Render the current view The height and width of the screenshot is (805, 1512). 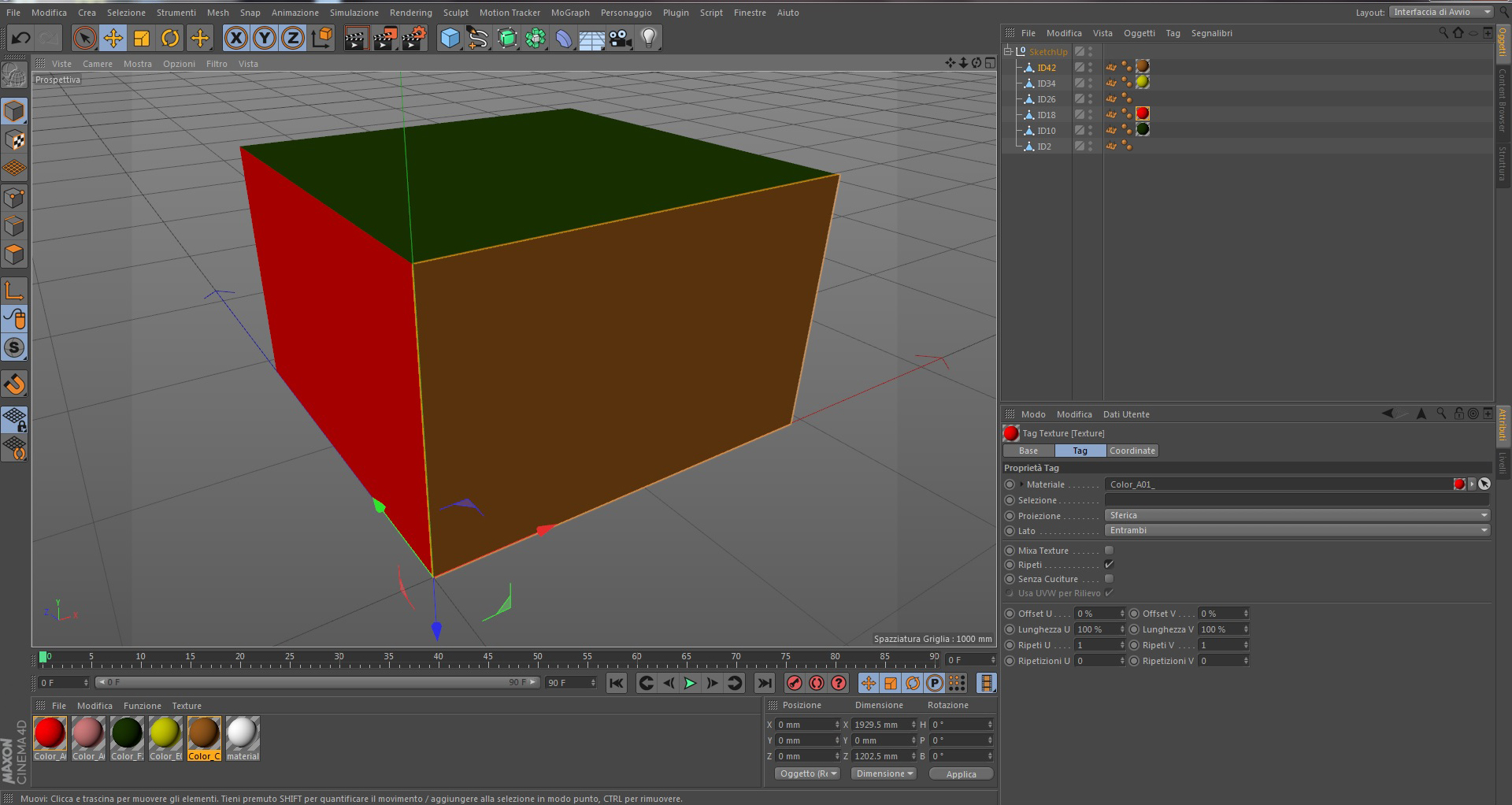tap(356, 38)
